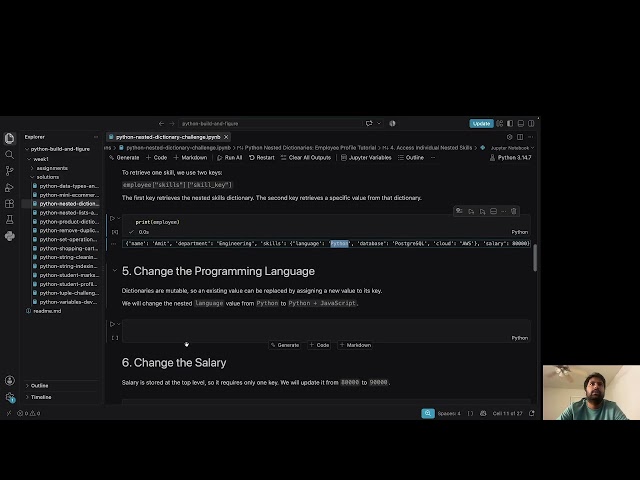Toggle the secondary side bar visibility
This screenshot has width=640, height=480.
tap(531, 123)
